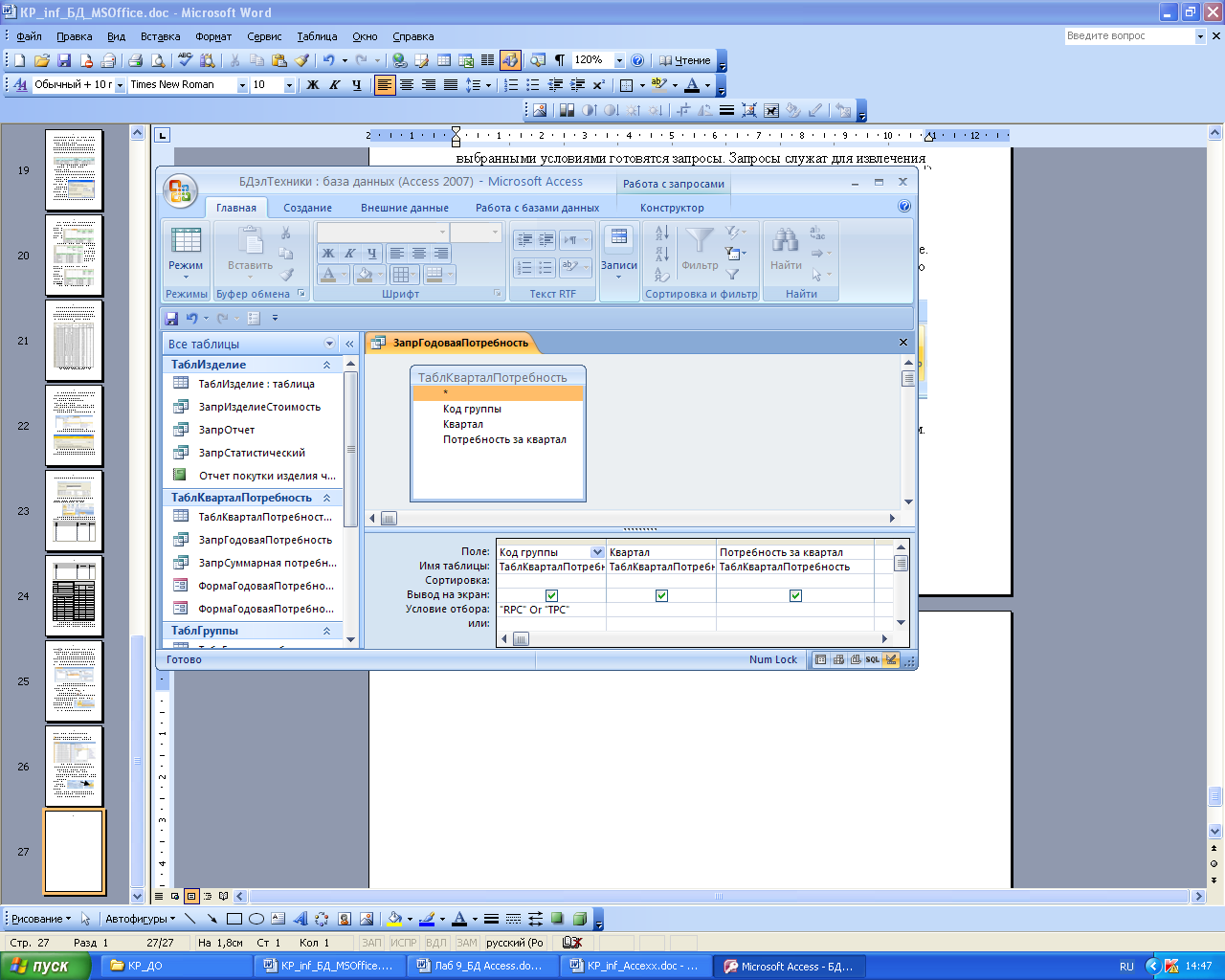The image size is (1225, 980).
Task: Apply numbered list formatting
Action: point(511,85)
